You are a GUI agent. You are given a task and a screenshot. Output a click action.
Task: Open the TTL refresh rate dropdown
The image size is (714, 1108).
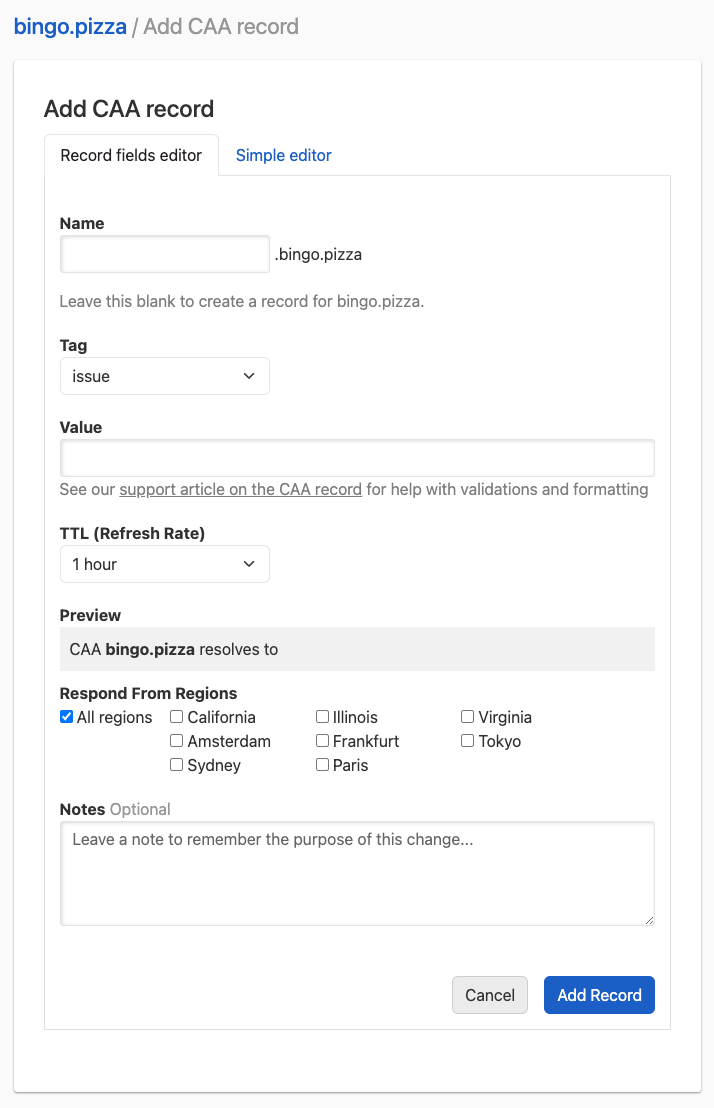(x=164, y=564)
